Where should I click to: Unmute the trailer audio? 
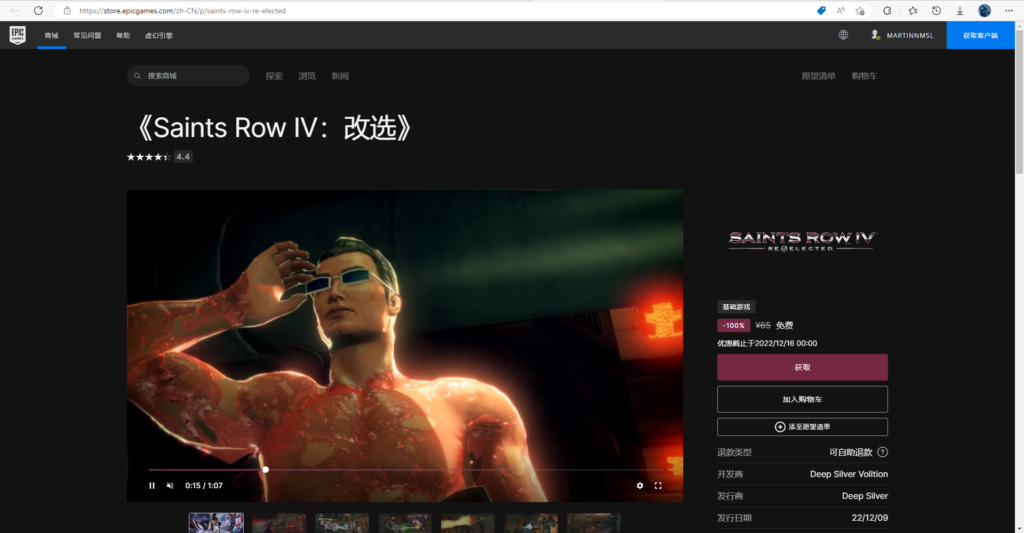(170, 485)
